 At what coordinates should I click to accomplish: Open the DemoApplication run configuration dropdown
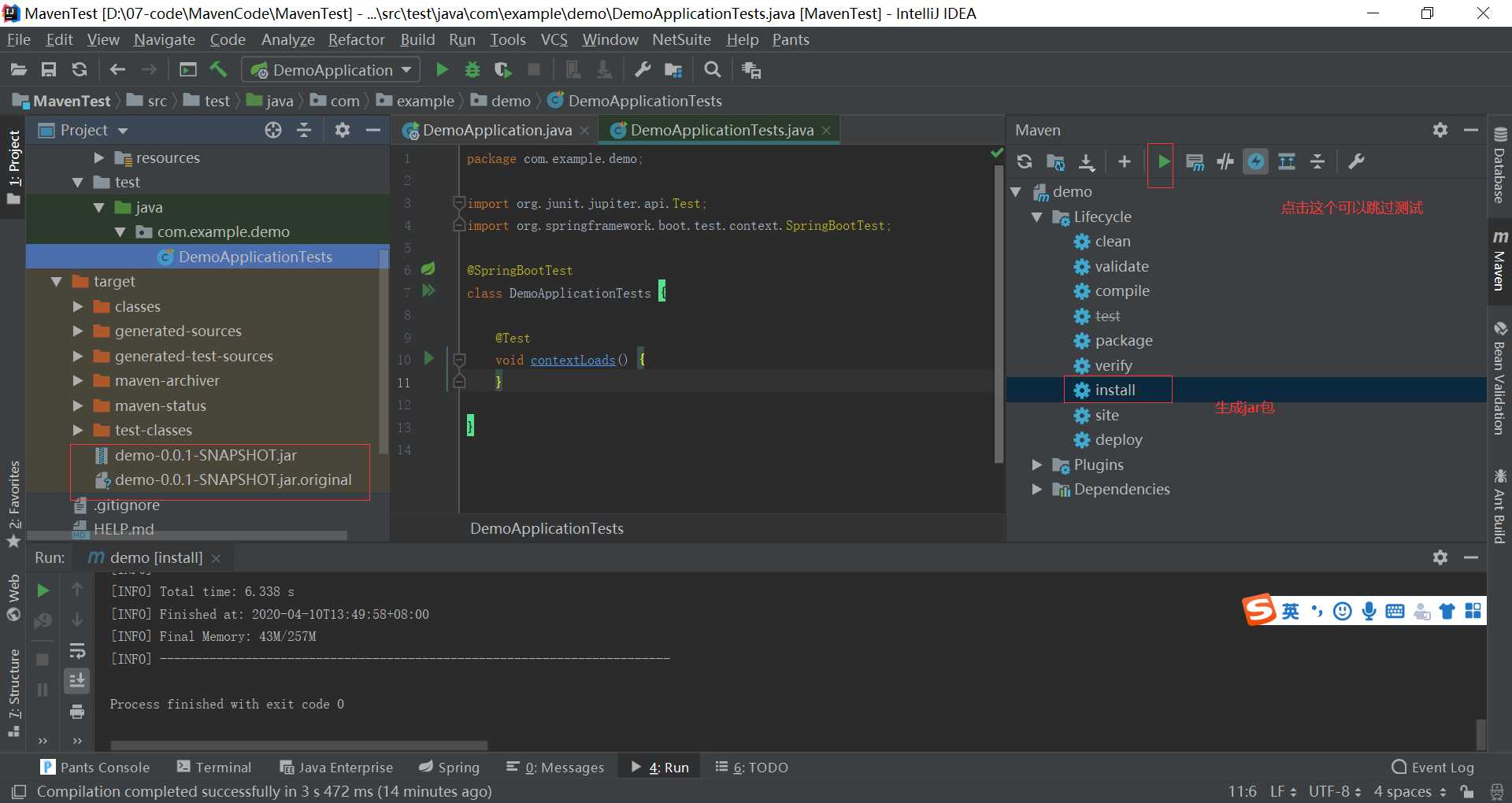[x=332, y=70]
